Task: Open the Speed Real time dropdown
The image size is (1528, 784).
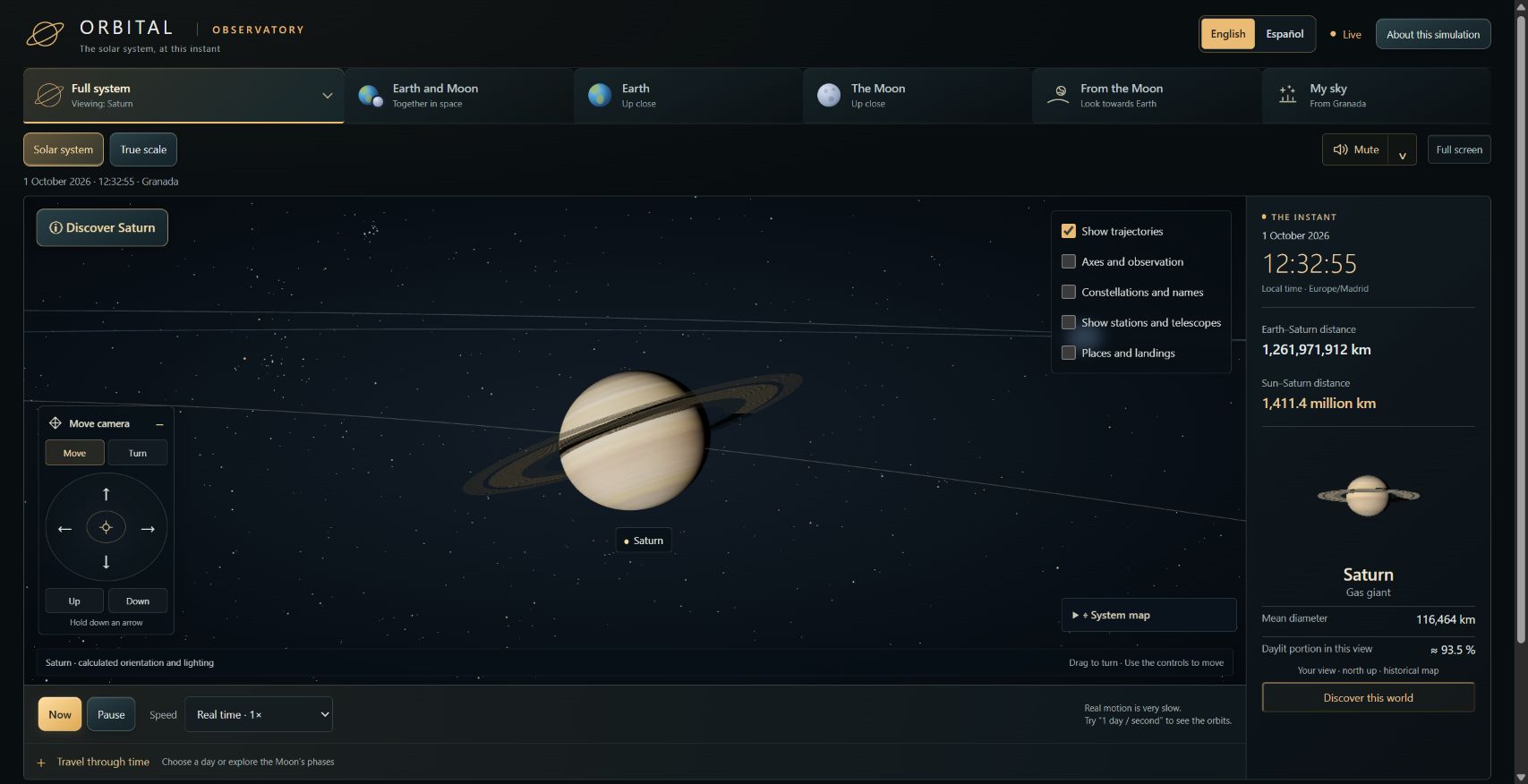Action: [x=259, y=714]
